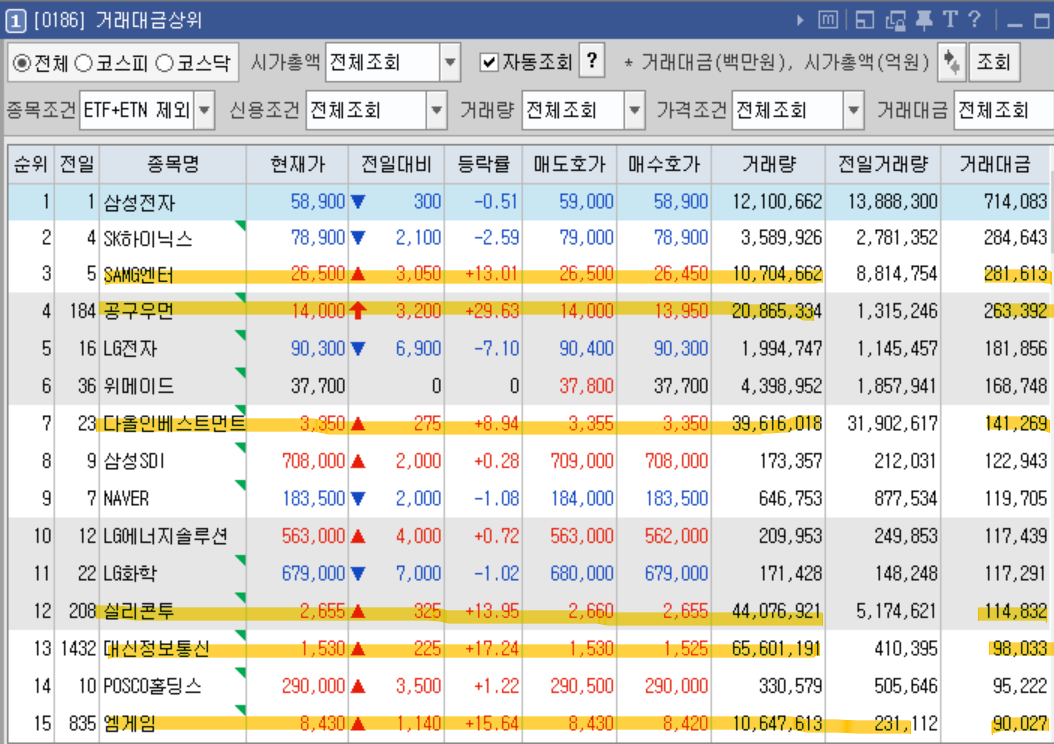
Task: Click the refresh arrows icon beside 조회
Action: coord(952,63)
